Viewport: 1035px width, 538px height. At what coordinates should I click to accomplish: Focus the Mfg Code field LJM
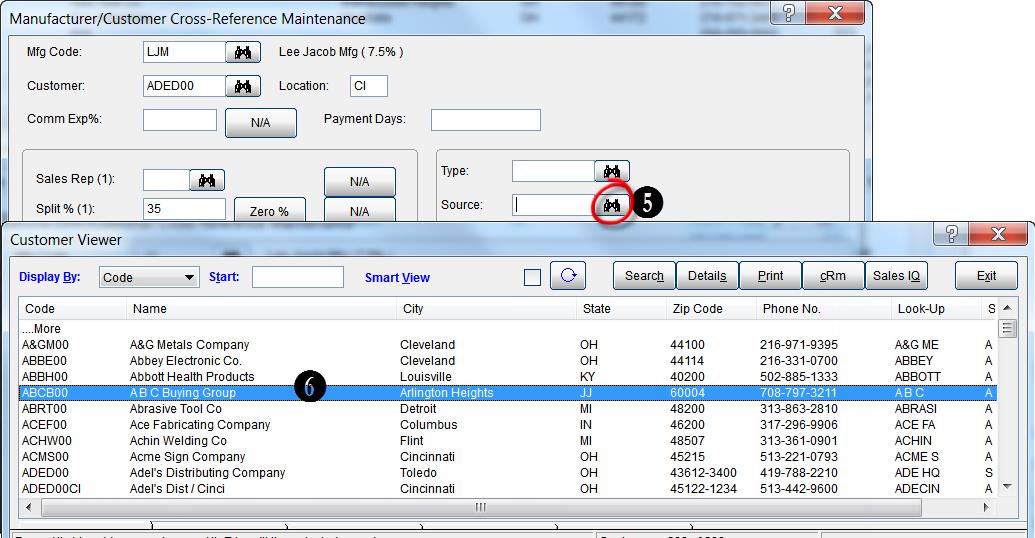[184, 52]
